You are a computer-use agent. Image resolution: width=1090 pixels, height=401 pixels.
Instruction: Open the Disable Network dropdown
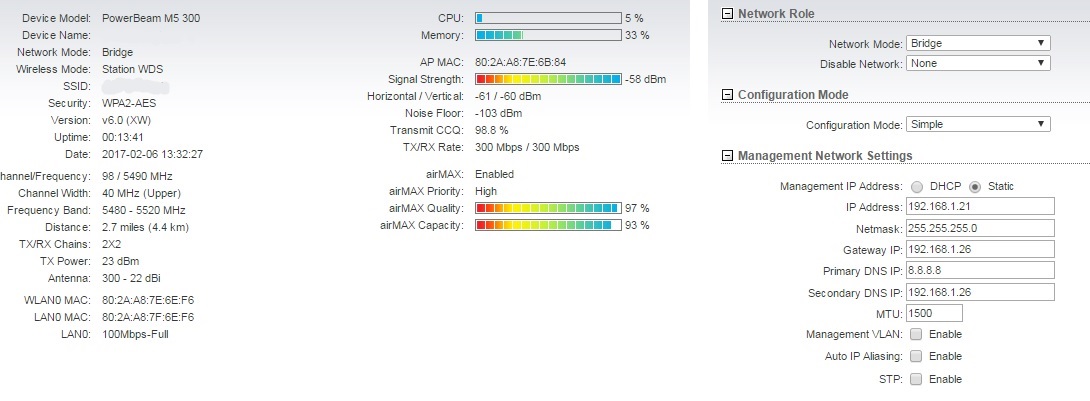click(x=978, y=63)
